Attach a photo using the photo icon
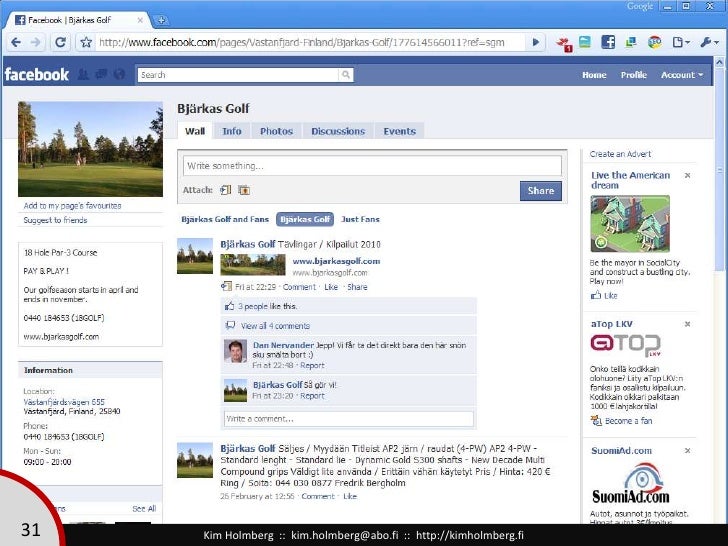The height and width of the screenshot is (546, 728). click(x=244, y=190)
